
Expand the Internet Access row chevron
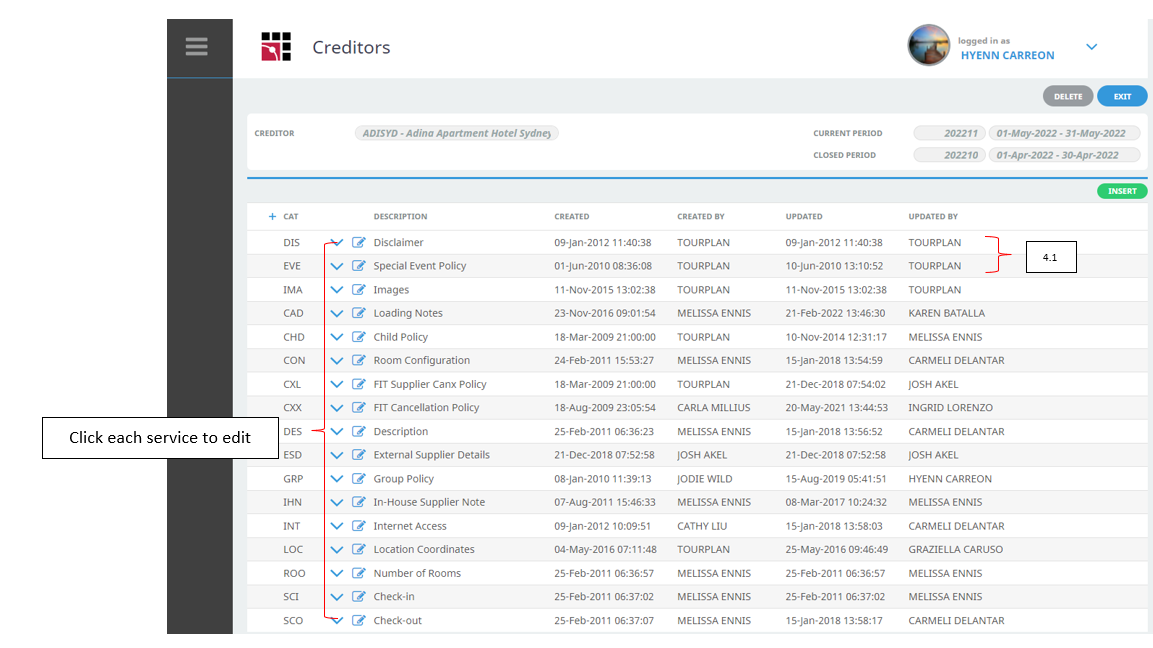point(337,526)
